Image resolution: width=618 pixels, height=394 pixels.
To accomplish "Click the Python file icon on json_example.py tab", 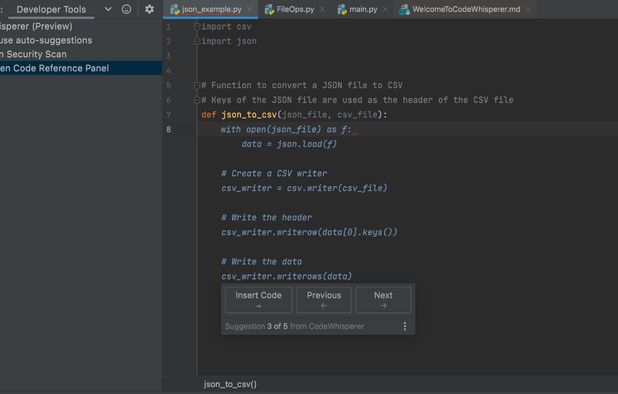I will (x=175, y=9).
